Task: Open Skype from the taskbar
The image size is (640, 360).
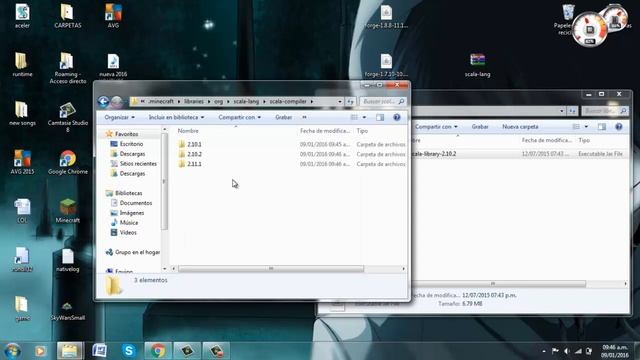Action: [129, 351]
